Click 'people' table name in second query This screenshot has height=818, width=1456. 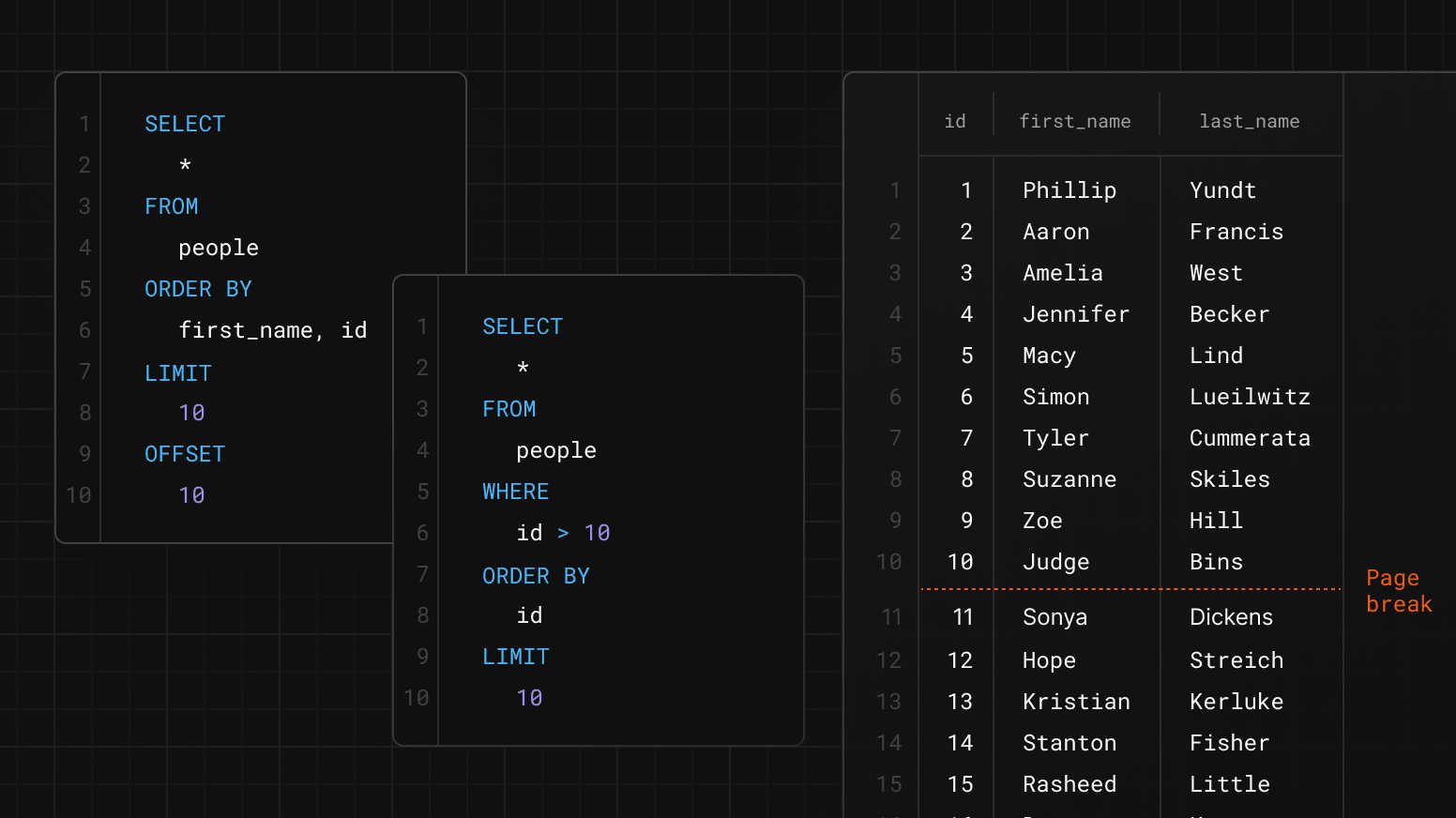(556, 450)
